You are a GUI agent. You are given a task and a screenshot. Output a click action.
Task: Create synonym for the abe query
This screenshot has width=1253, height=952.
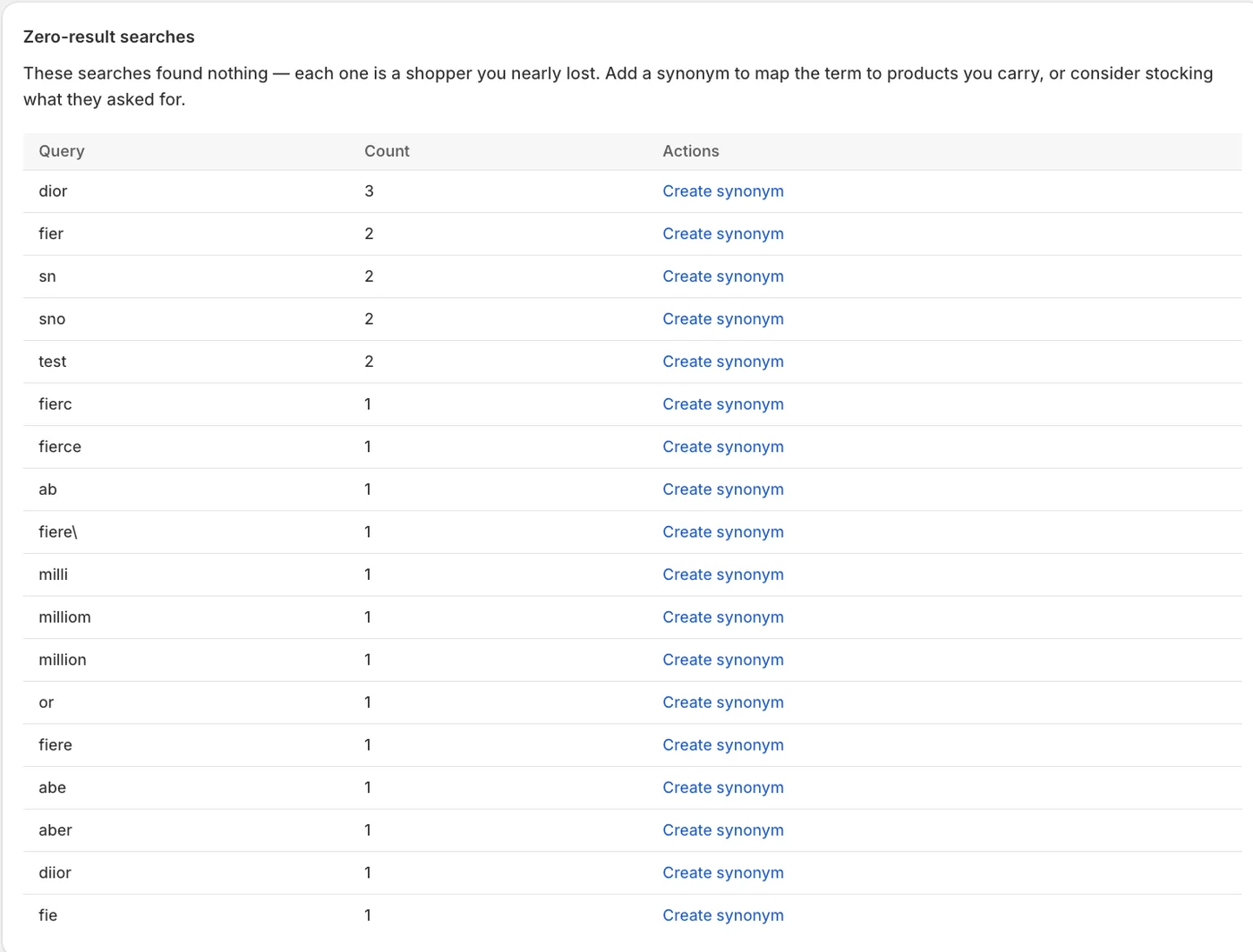(723, 787)
